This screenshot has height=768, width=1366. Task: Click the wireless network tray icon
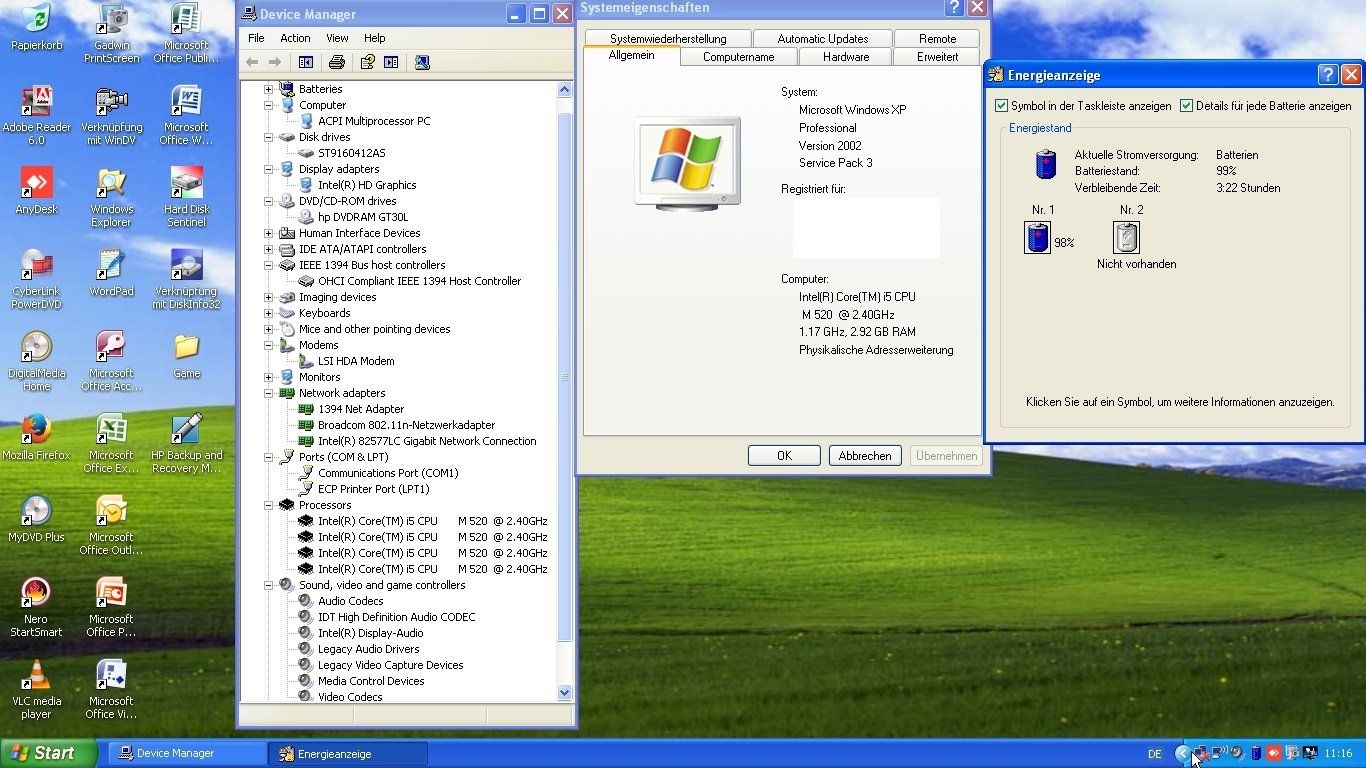[1220, 753]
